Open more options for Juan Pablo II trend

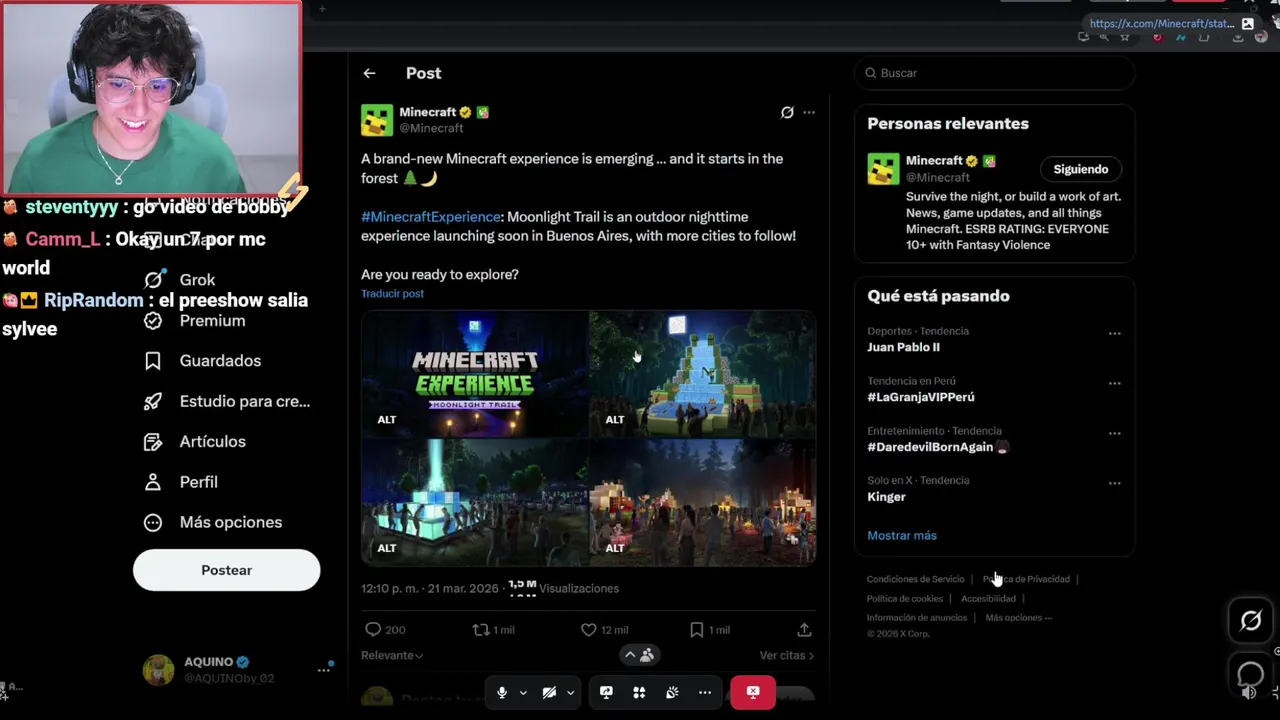[1115, 334]
